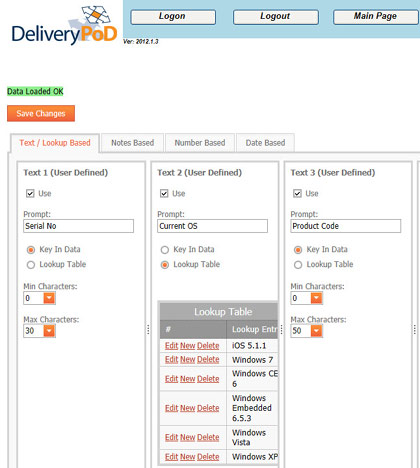Click the Logout button
The height and width of the screenshot is (468, 420).
click(x=276, y=17)
